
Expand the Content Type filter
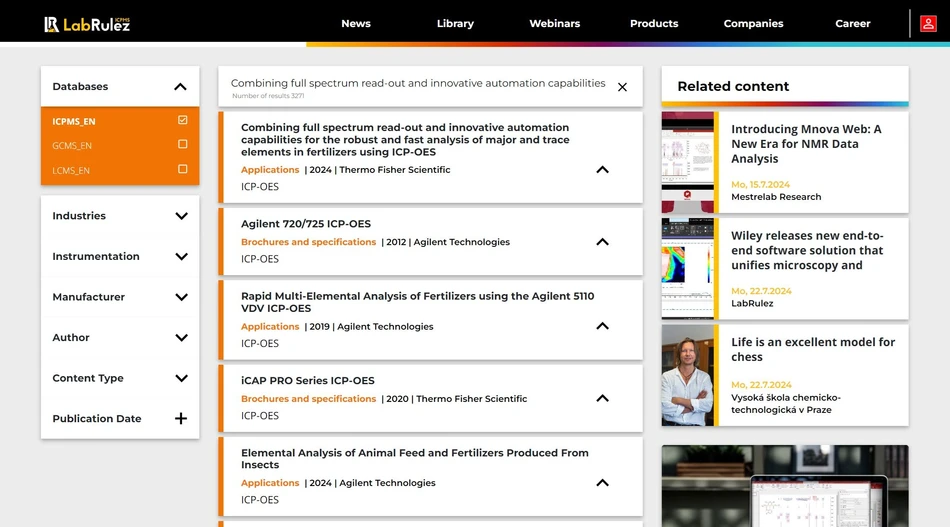coord(181,379)
